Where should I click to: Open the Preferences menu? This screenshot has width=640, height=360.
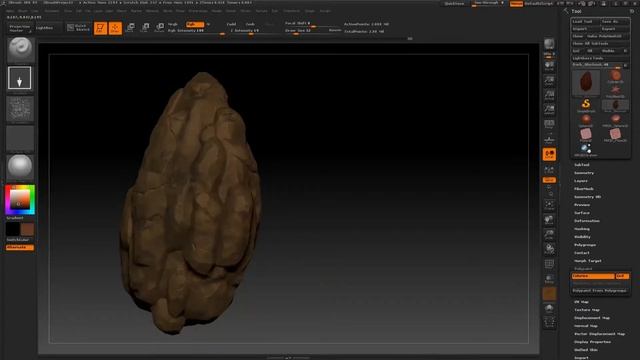[x=198, y=11]
